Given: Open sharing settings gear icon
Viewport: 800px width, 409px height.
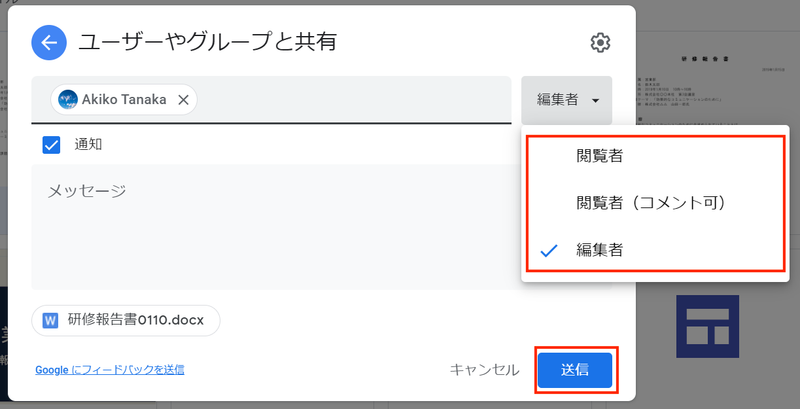Looking at the screenshot, I should point(601,42).
